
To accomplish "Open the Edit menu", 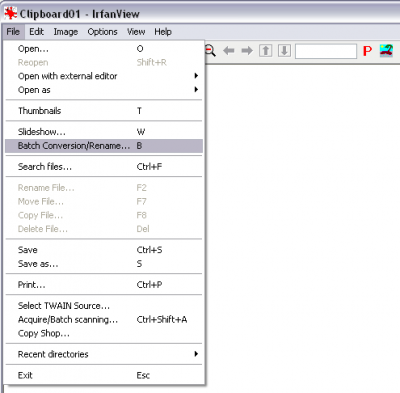I will point(36,32).
